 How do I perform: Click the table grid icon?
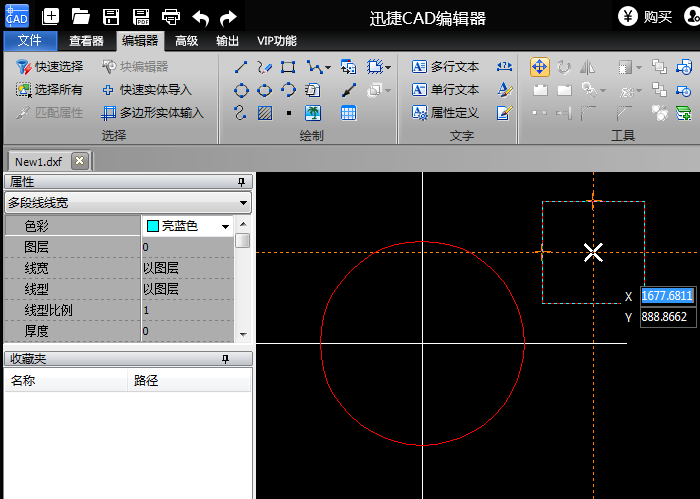pyautogui.click(x=348, y=113)
